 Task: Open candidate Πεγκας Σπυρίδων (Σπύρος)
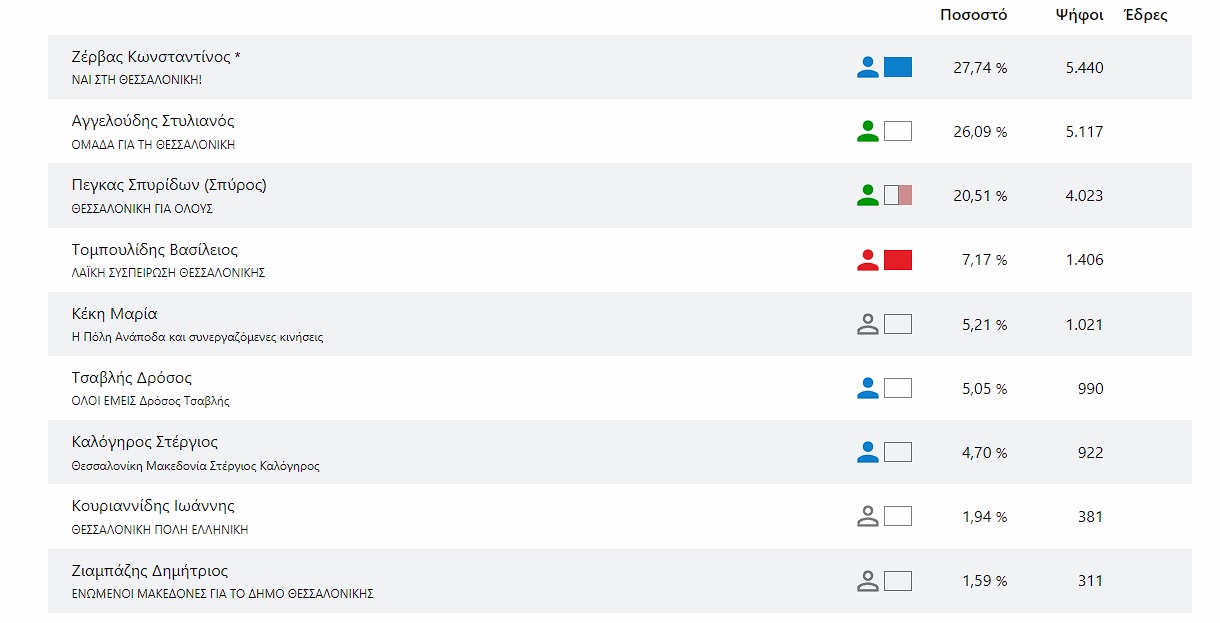tap(169, 185)
